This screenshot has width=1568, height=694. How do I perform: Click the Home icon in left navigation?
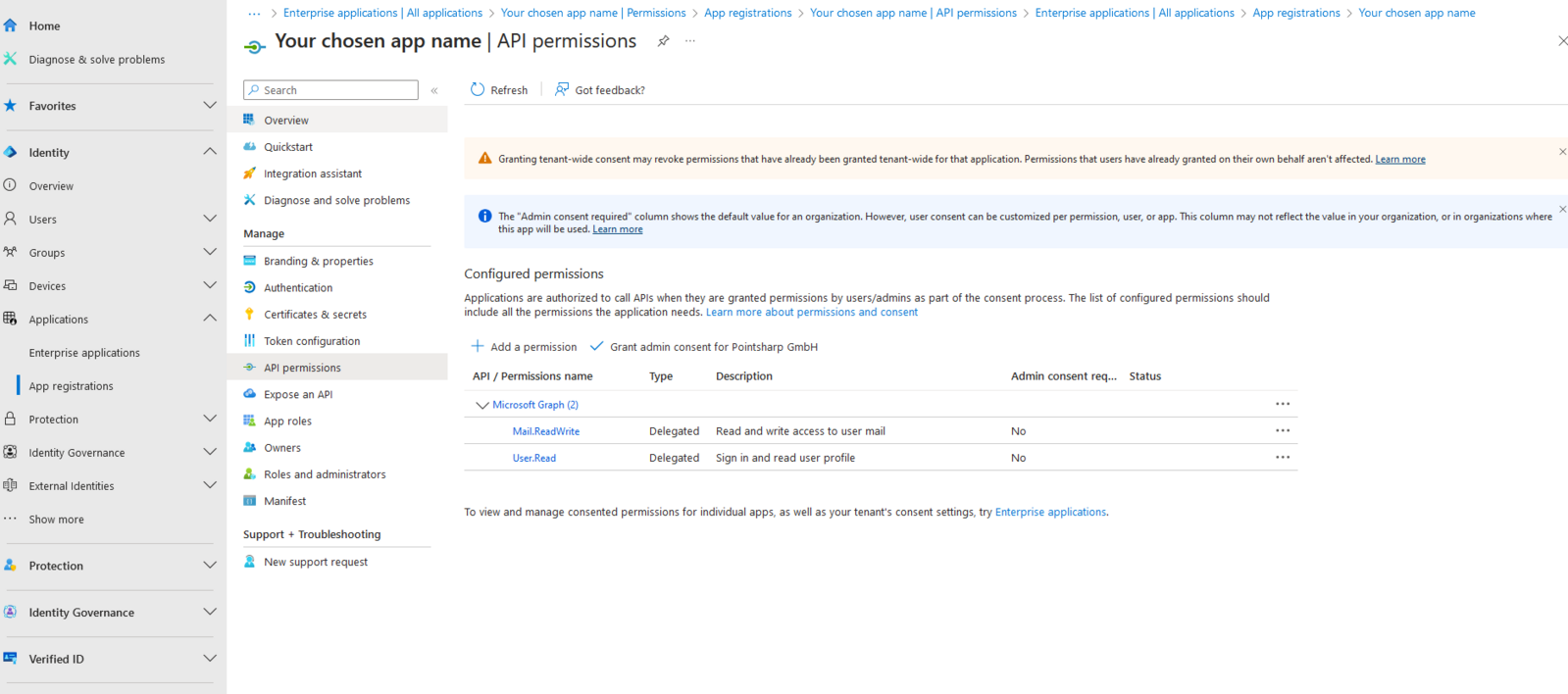point(11,25)
